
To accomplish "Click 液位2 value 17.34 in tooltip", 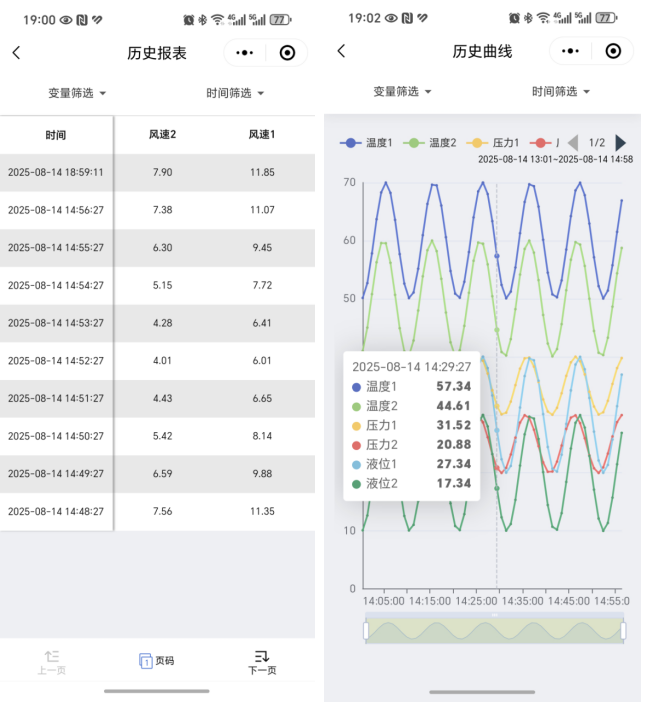I will 454,483.
